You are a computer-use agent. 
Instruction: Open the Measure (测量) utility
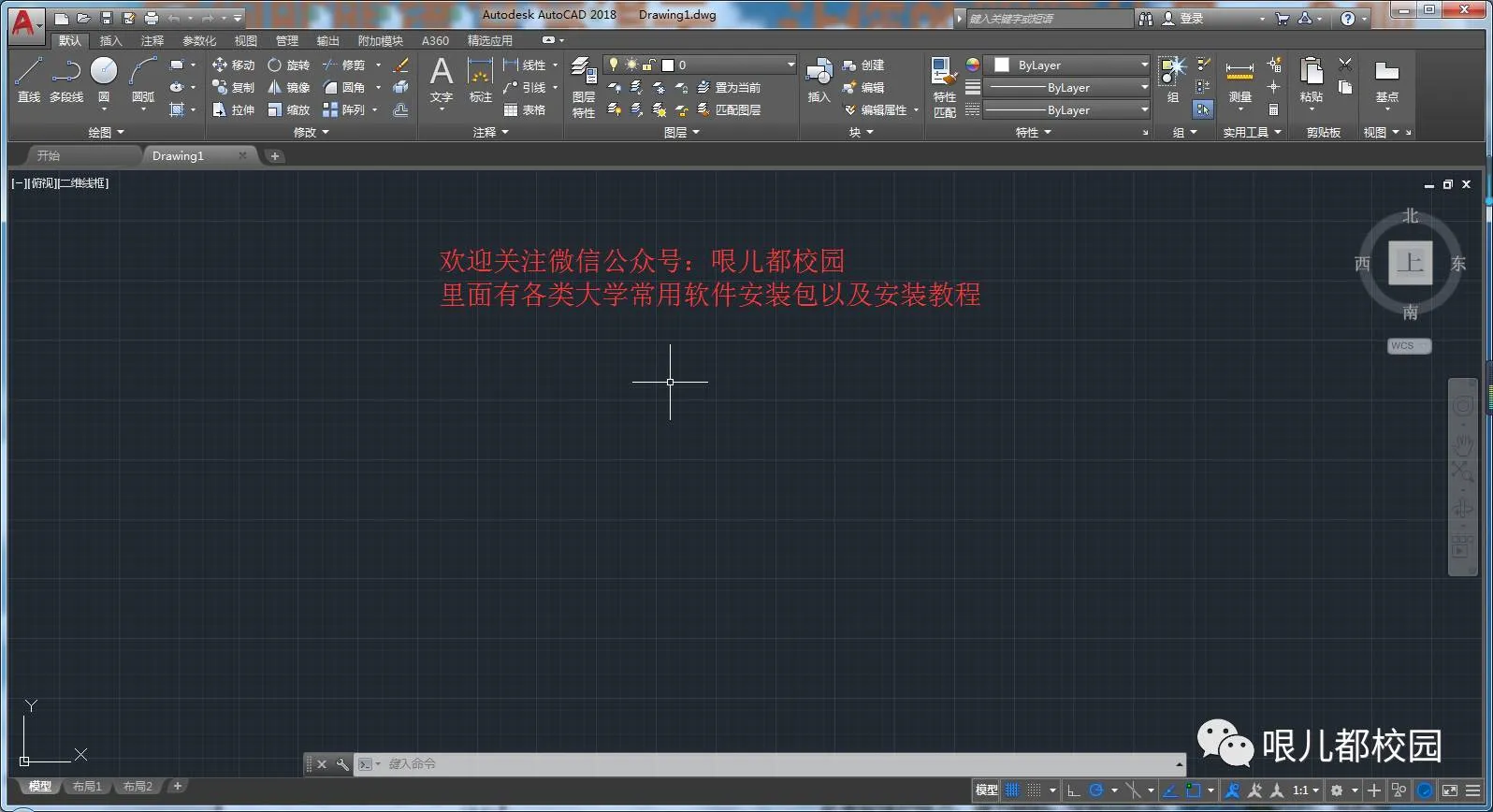click(x=1239, y=79)
